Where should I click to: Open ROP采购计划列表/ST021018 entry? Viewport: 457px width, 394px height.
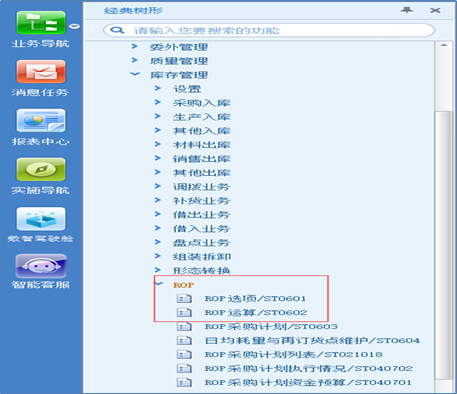293,354
